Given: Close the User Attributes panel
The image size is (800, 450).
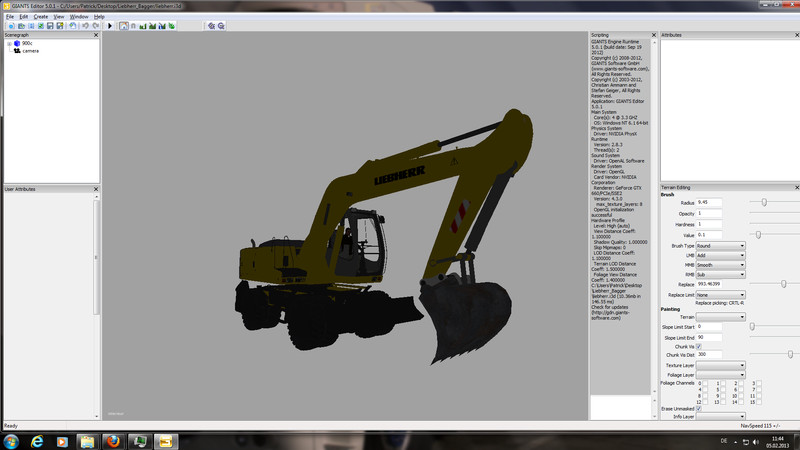Looking at the screenshot, I should point(95,189).
